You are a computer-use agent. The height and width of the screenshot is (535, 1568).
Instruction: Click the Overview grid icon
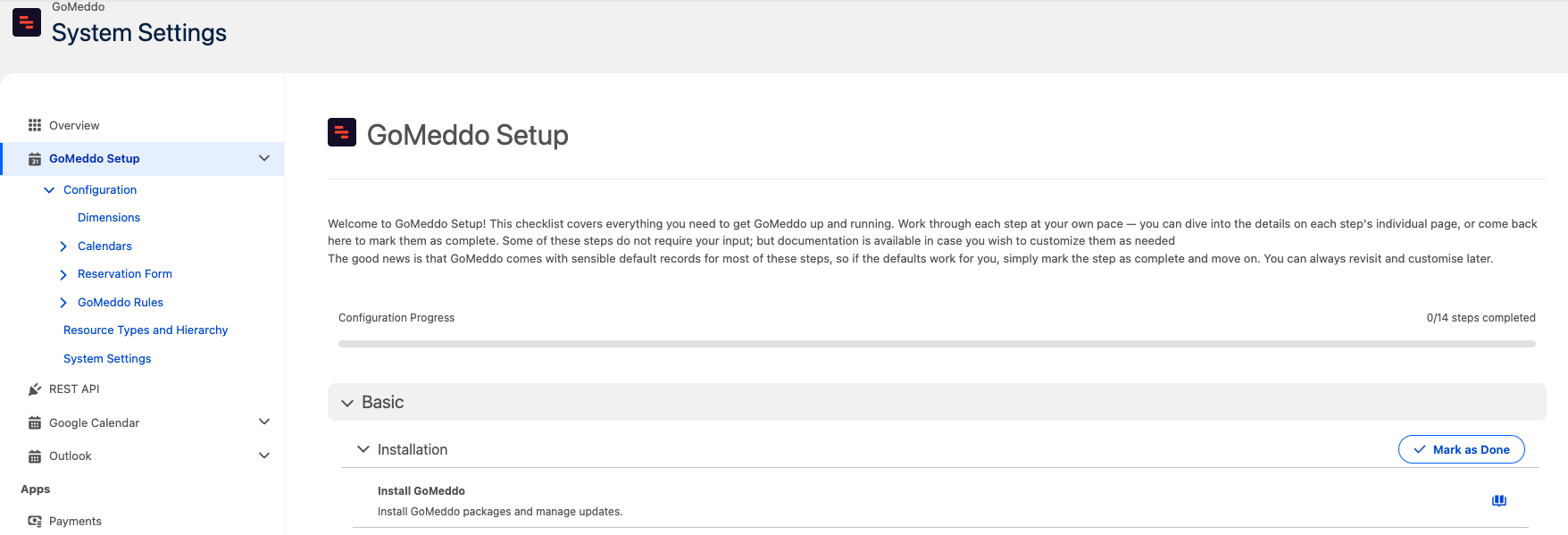(x=35, y=125)
